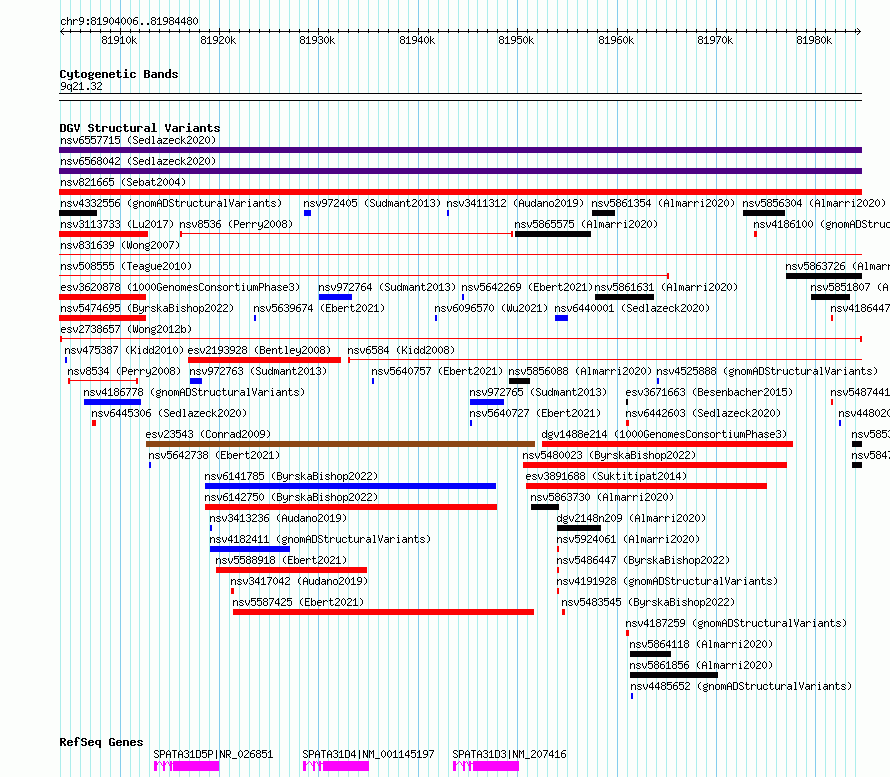The image size is (890, 777).
Task: Click esv3620878 (1000GenomesConsortiumPhase3) label
Action: 180,287
